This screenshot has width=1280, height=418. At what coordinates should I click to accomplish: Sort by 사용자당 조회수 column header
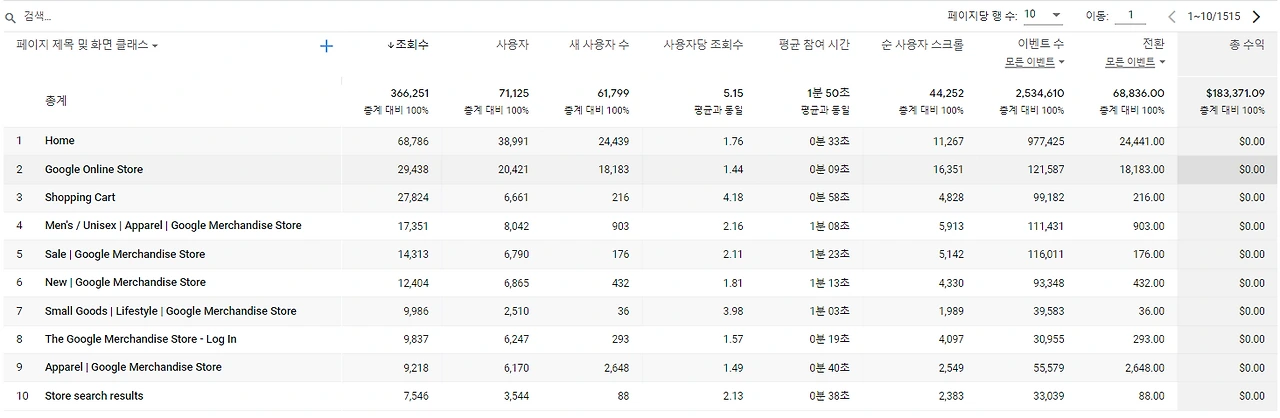tap(704, 45)
